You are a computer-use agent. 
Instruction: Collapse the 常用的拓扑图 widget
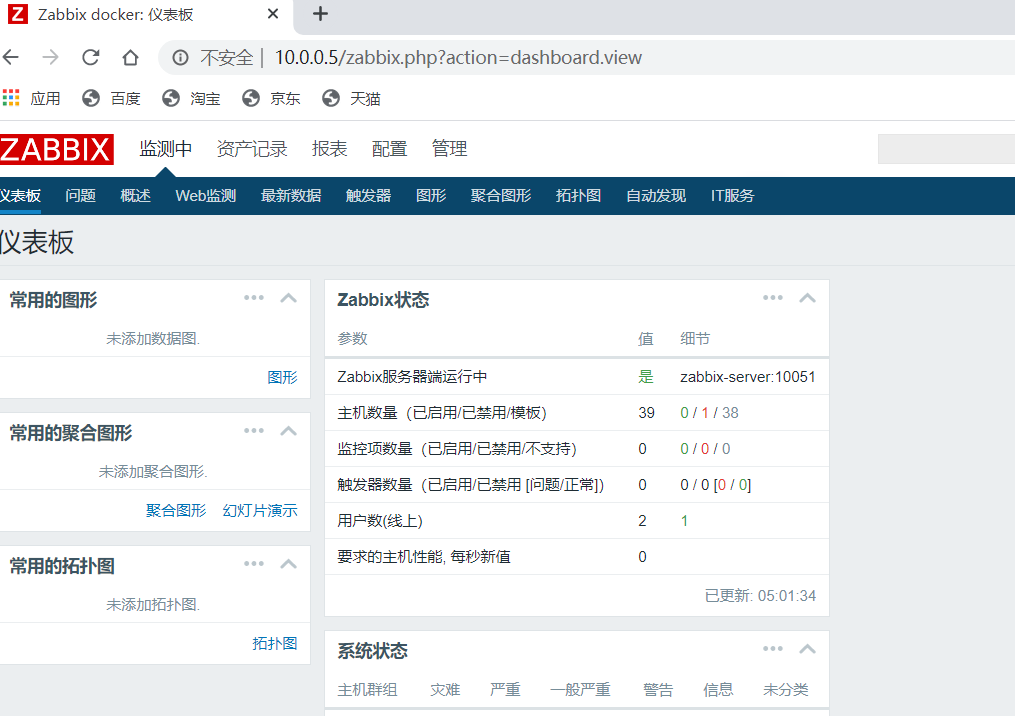[x=289, y=565]
